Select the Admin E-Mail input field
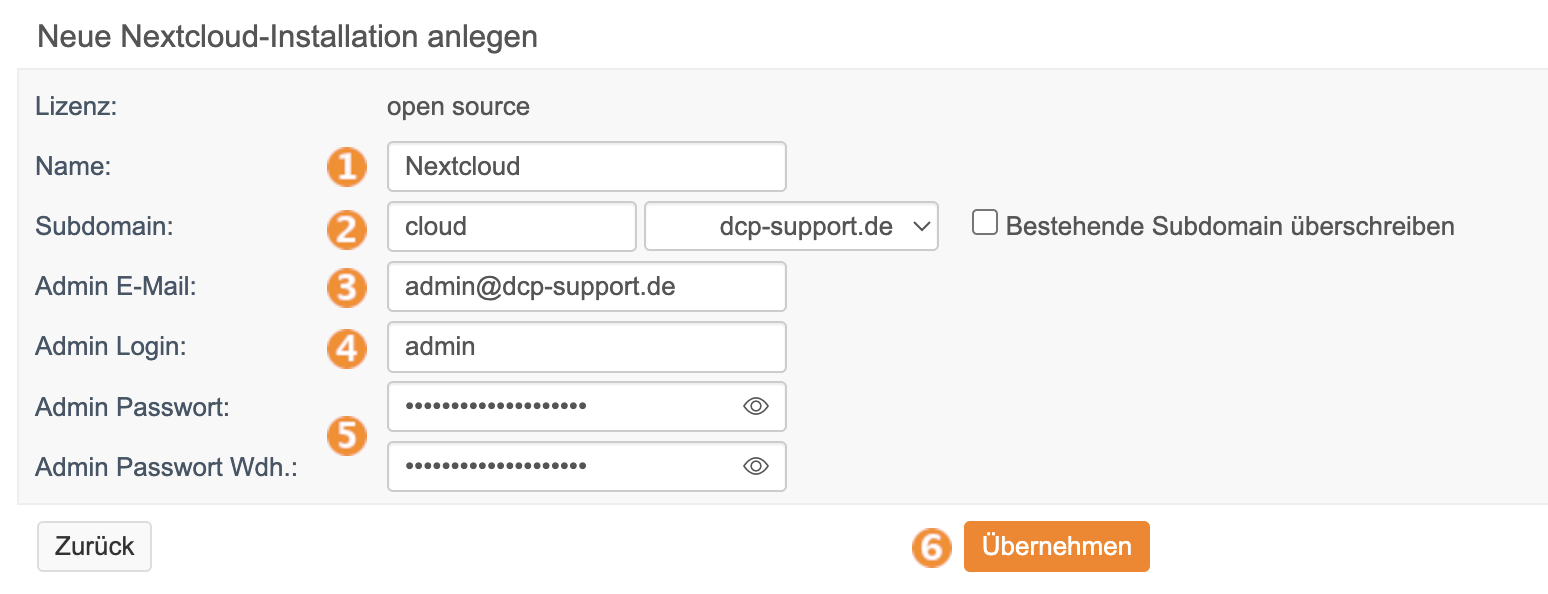Screen dimensions: 1548x594 [586, 287]
